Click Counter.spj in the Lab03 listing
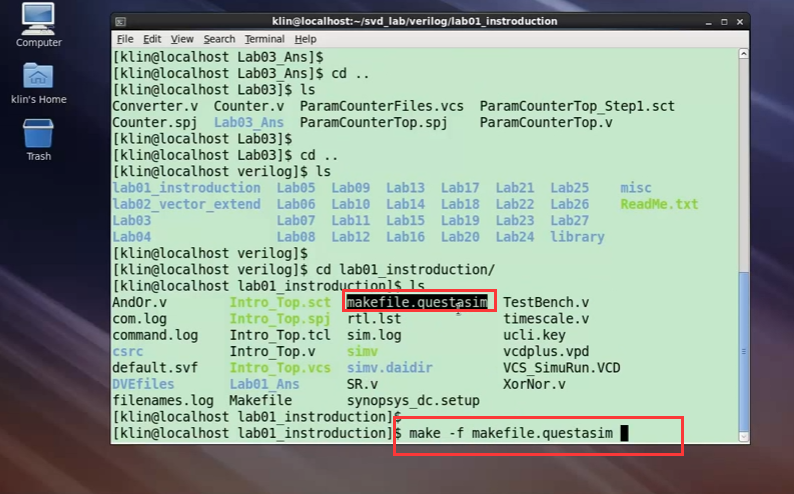The height and width of the screenshot is (494, 794). tap(155, 123)
